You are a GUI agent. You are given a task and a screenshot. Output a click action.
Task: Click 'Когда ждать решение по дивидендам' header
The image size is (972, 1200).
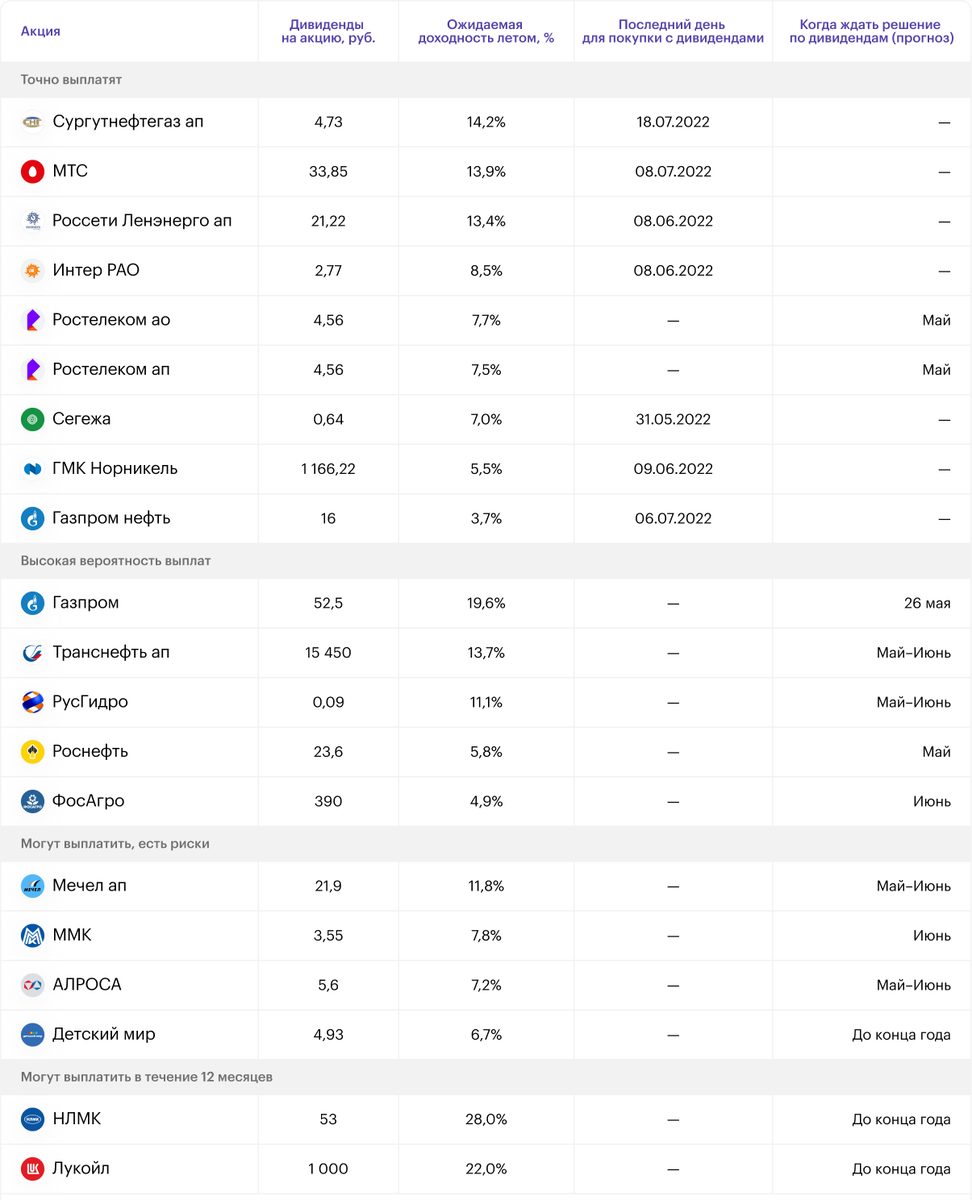point(870,31)
